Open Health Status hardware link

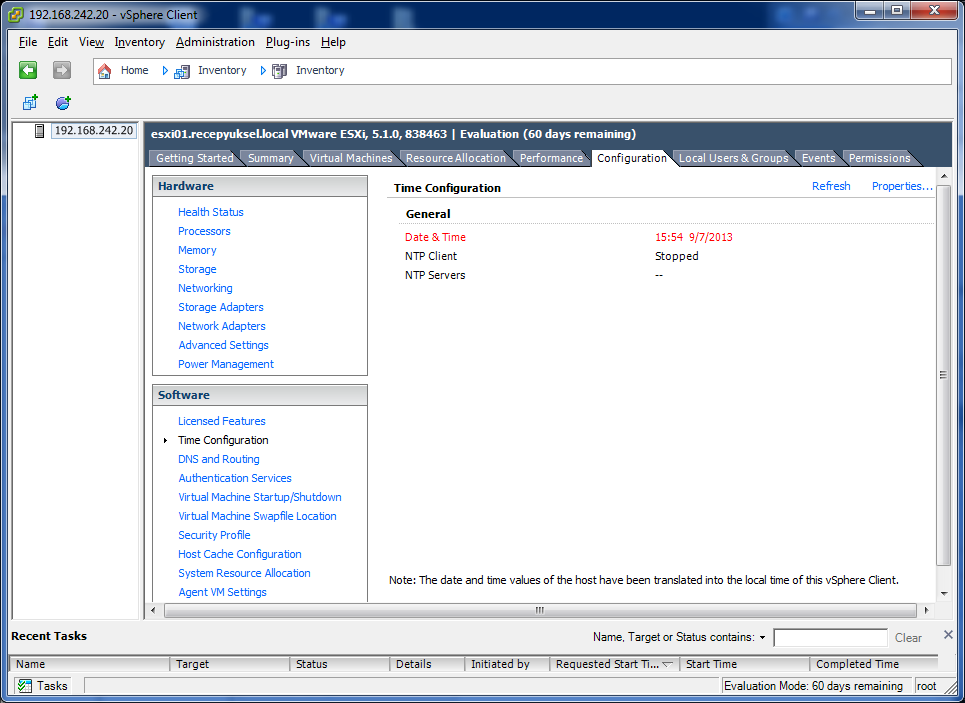tap(210, 212)
